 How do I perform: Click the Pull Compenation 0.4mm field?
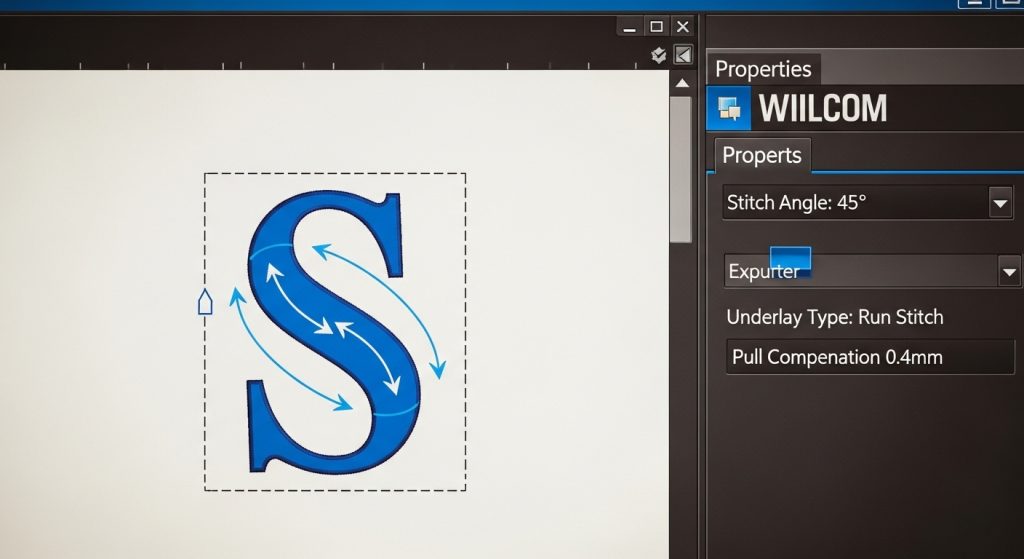click(x=870, y=357)
